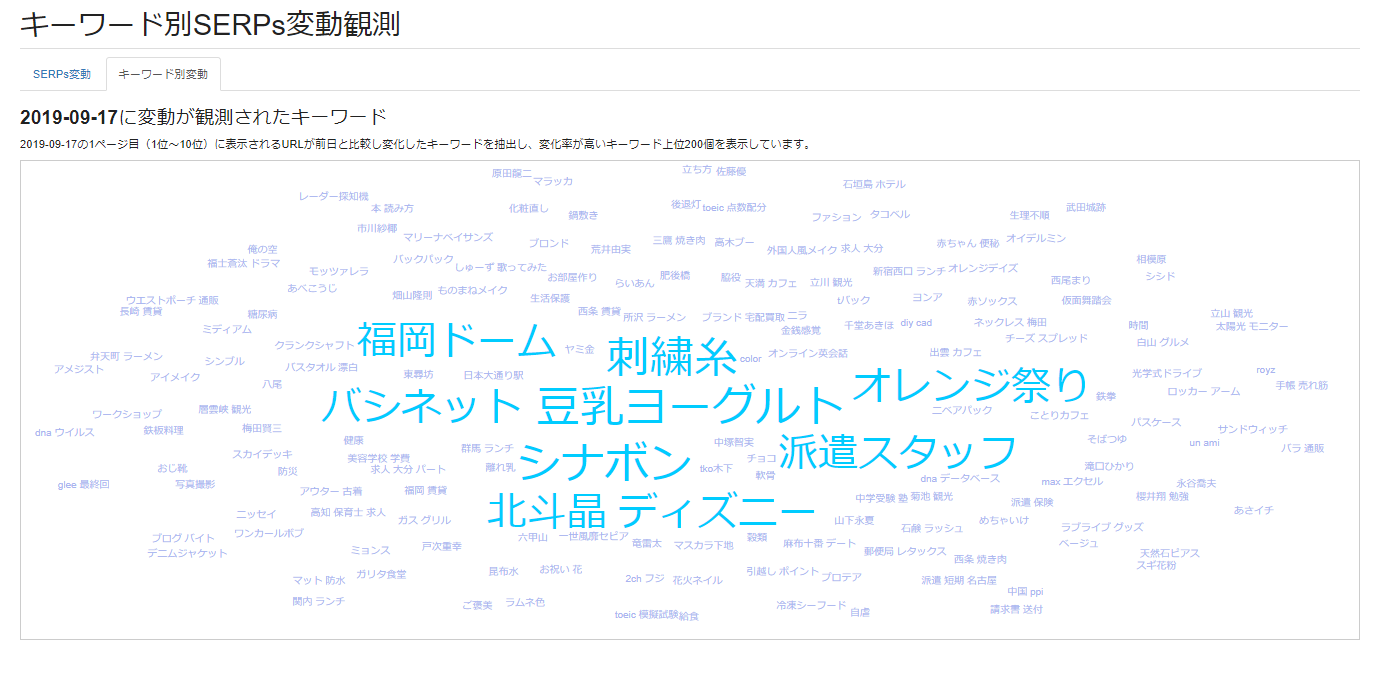Click the ものまねメイク keyword
The width and height of the screenshot is (1381, 681).
(x=473, y=289)
